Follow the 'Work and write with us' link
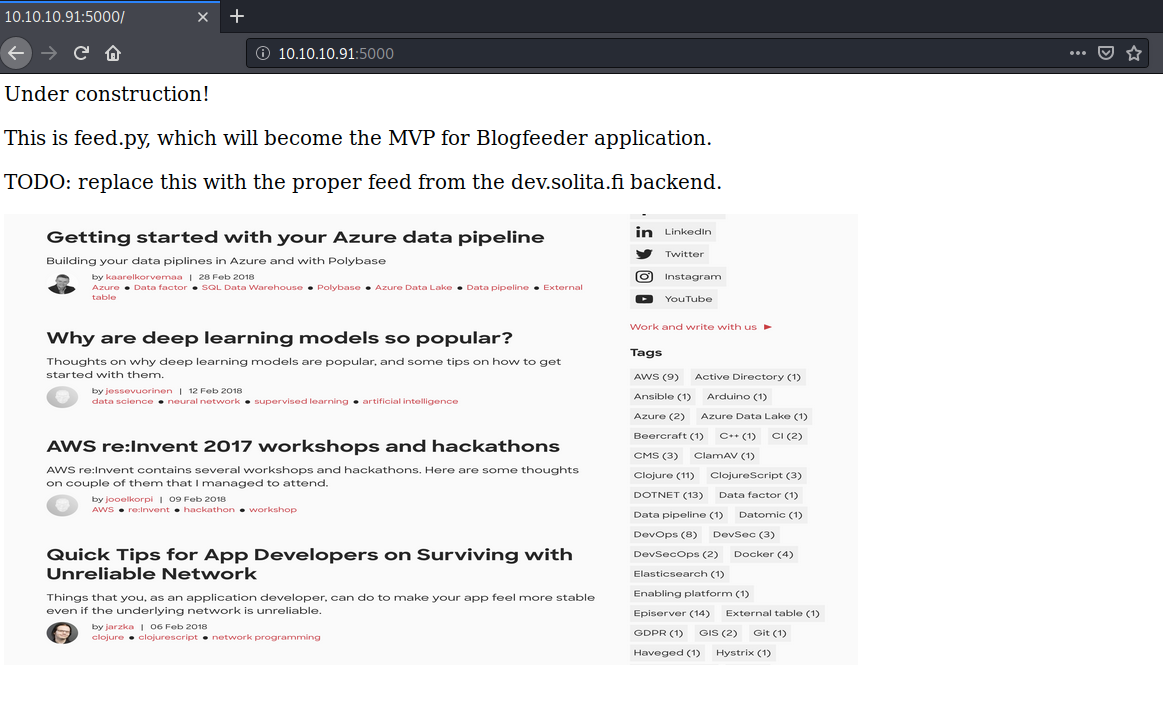The image size is (1163, 703). point(700,327)
